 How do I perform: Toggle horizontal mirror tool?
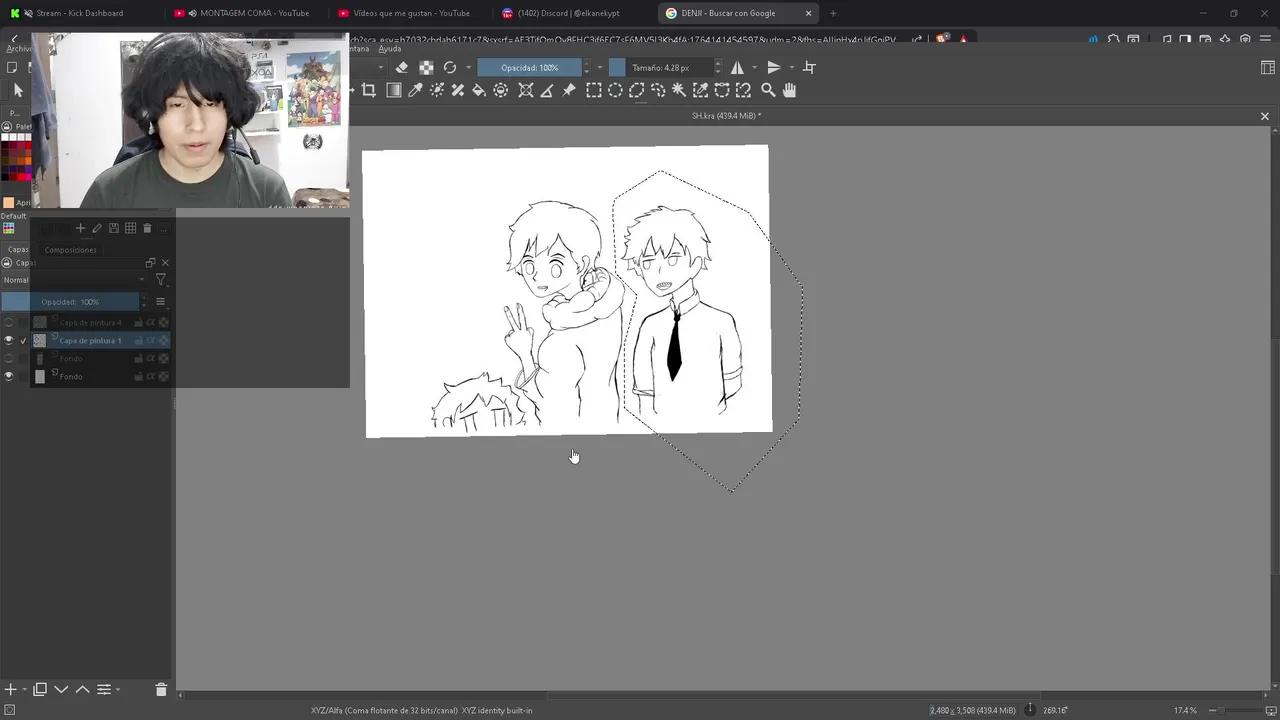pos(737,67)
